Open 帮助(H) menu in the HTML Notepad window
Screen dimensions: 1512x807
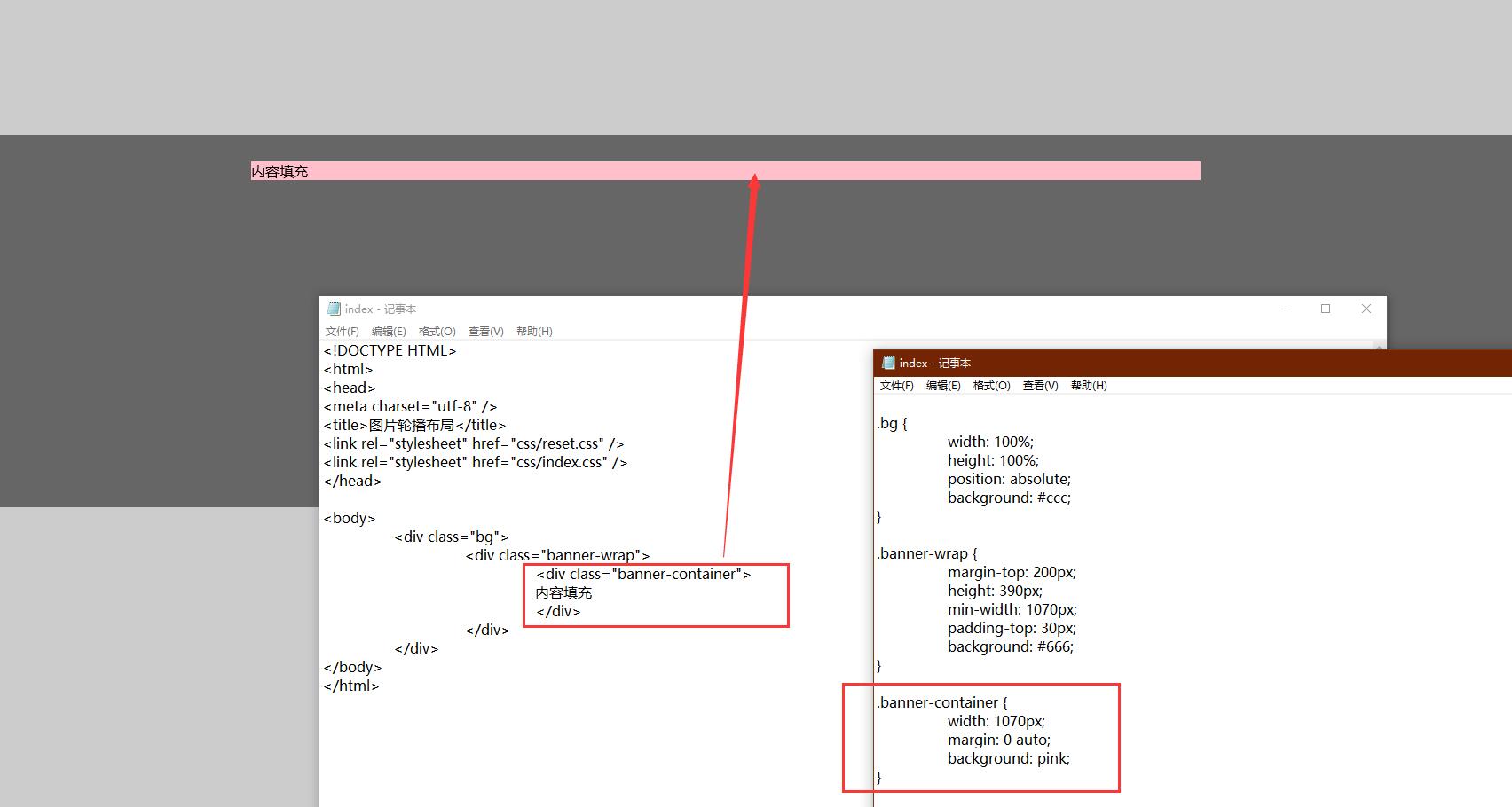(x=534, y=332)
